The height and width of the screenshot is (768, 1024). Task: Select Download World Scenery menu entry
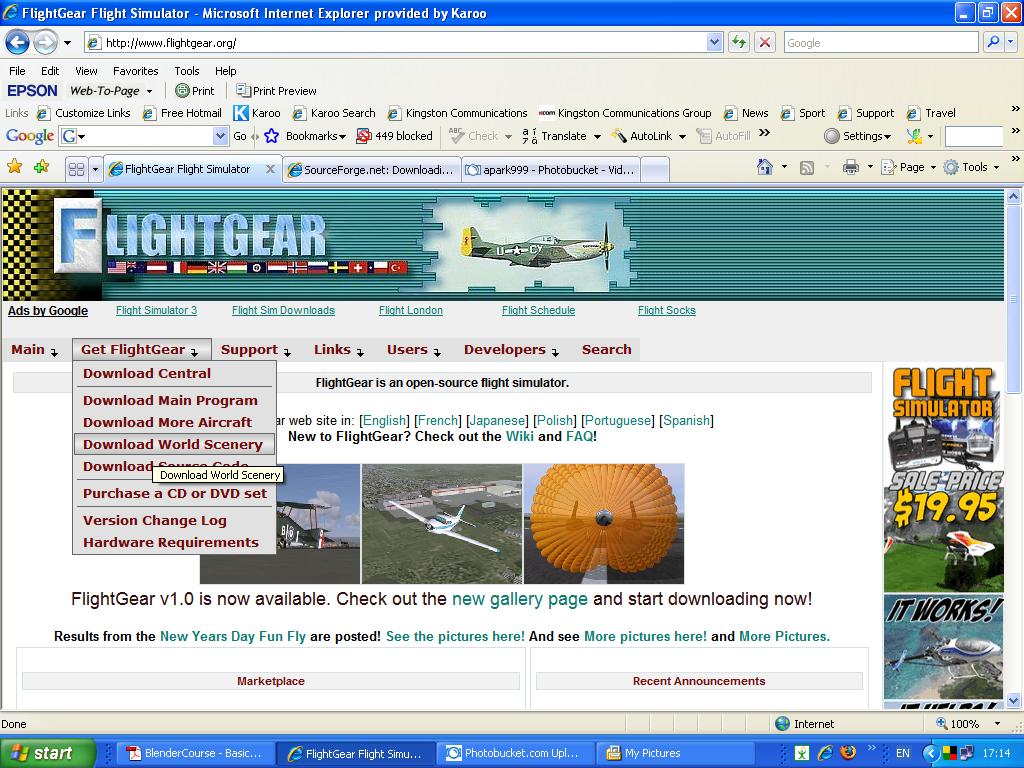(172, 445)
